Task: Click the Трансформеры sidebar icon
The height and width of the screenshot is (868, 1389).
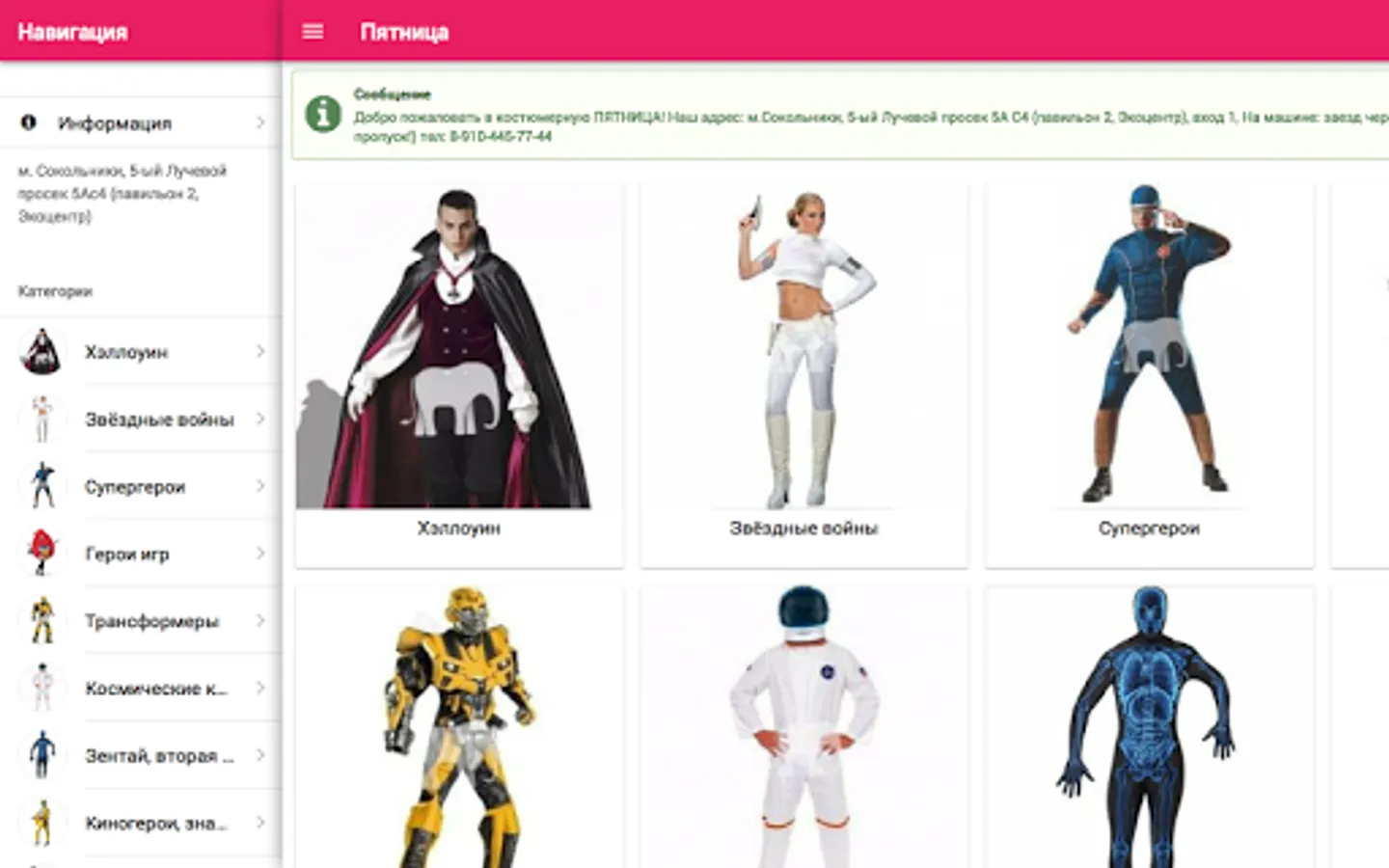Action: tap(41, 620)
